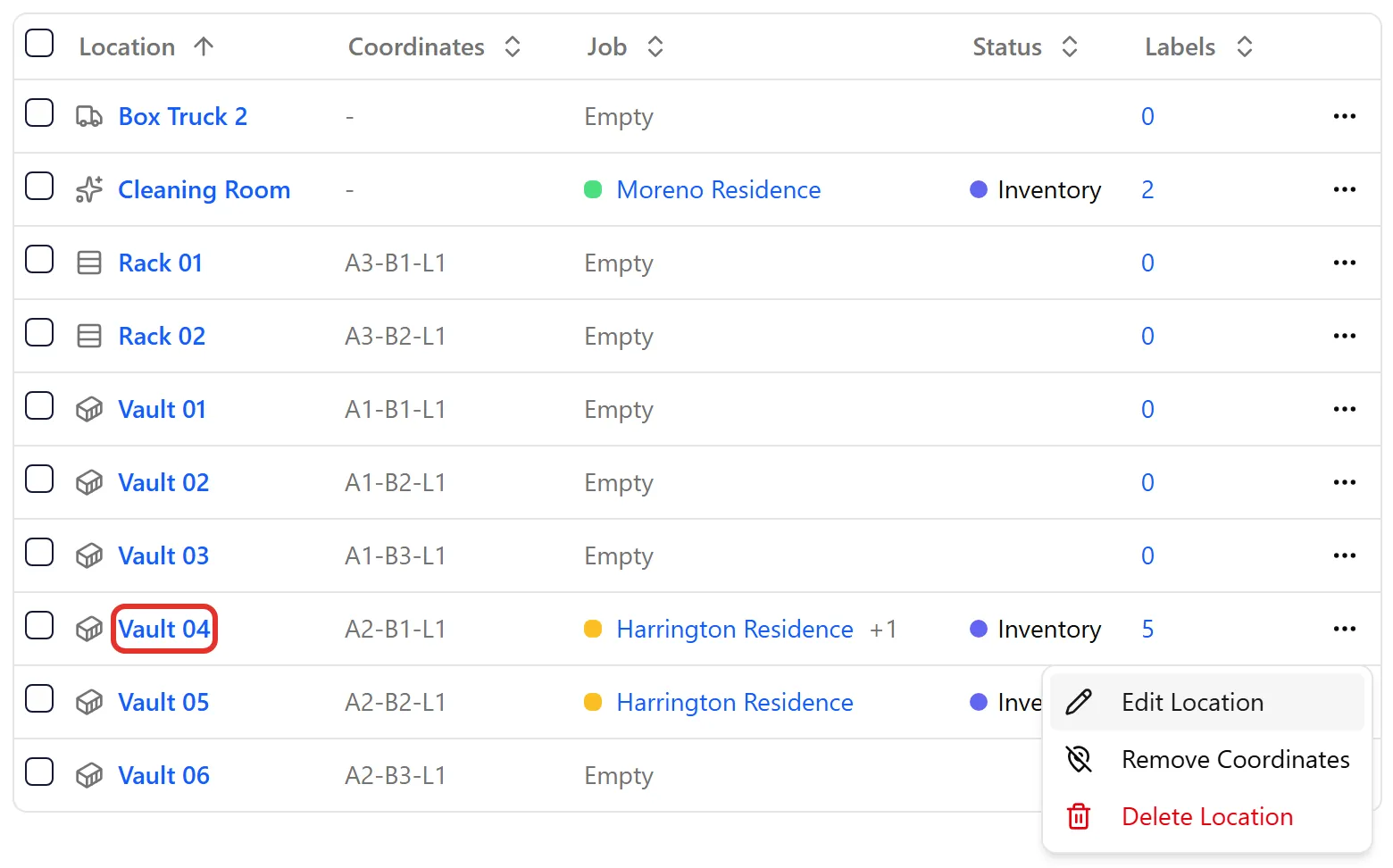Open the Vault 04 location link
Viewport: 1393px width, 868px height.
[x=164, y=629]
